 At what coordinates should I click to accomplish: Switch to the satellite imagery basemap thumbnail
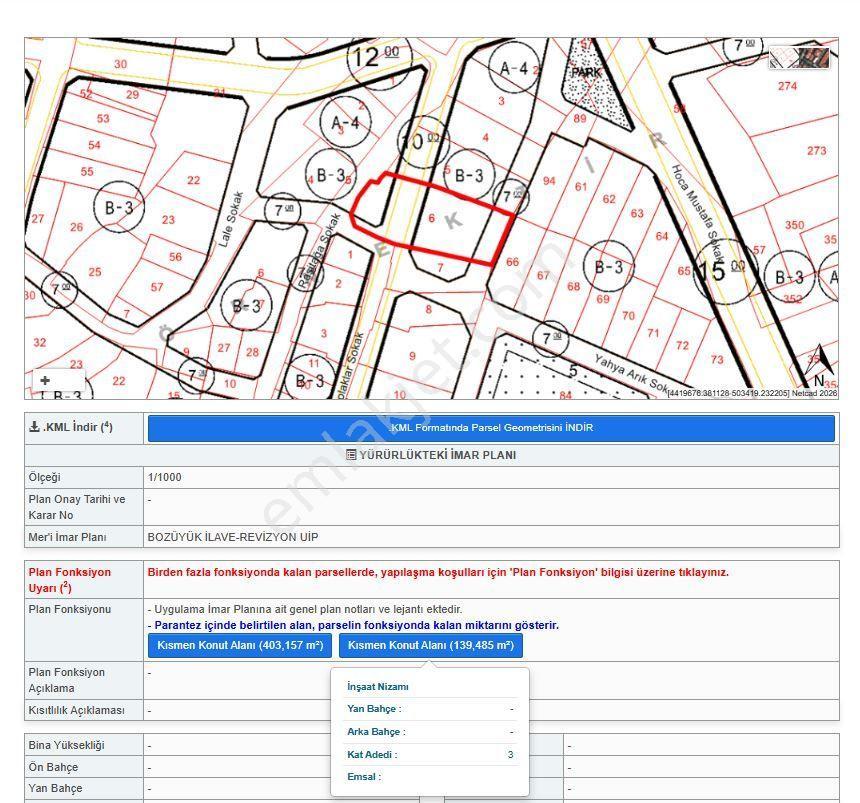[814, 57]
